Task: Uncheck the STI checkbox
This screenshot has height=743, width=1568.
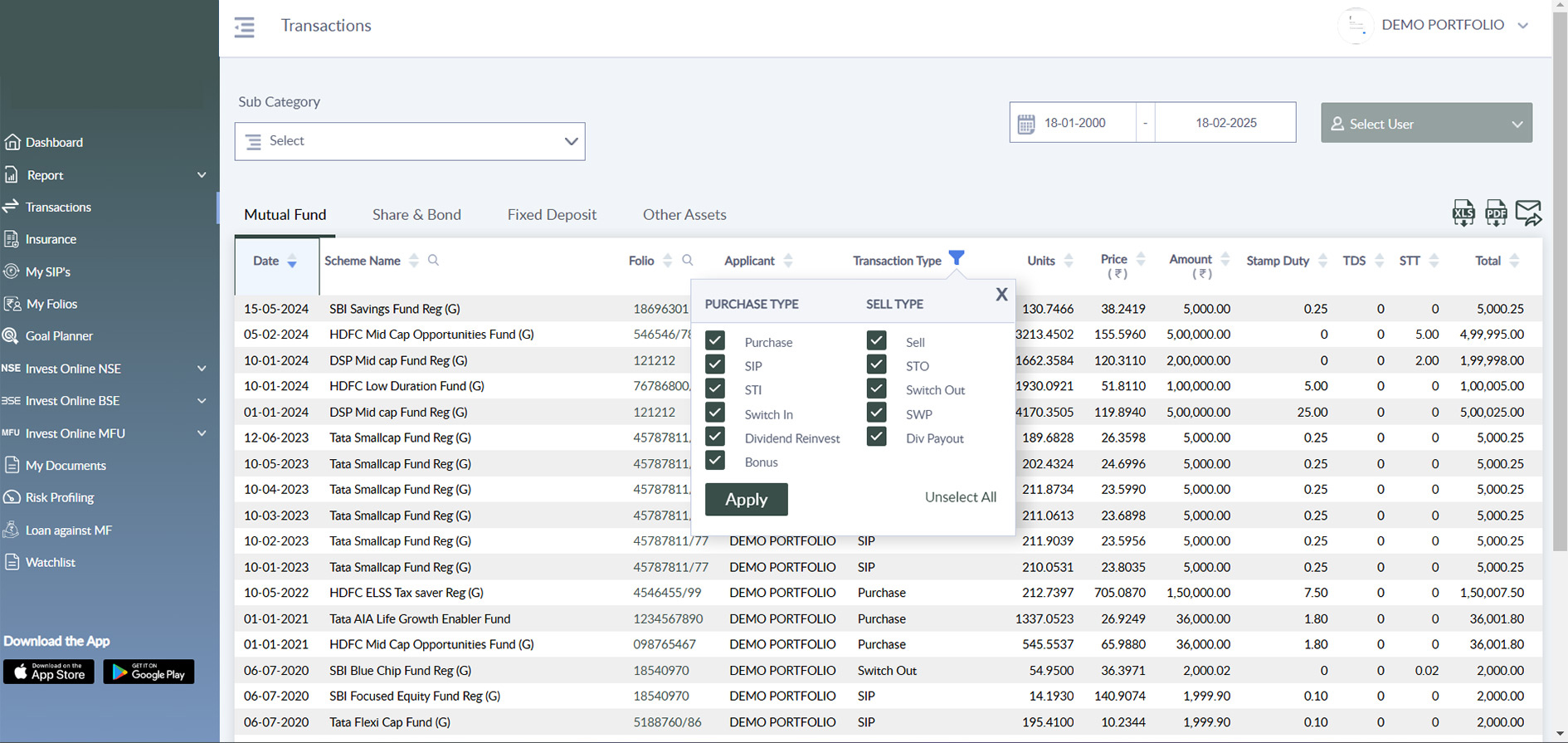Action: [715, 389]
